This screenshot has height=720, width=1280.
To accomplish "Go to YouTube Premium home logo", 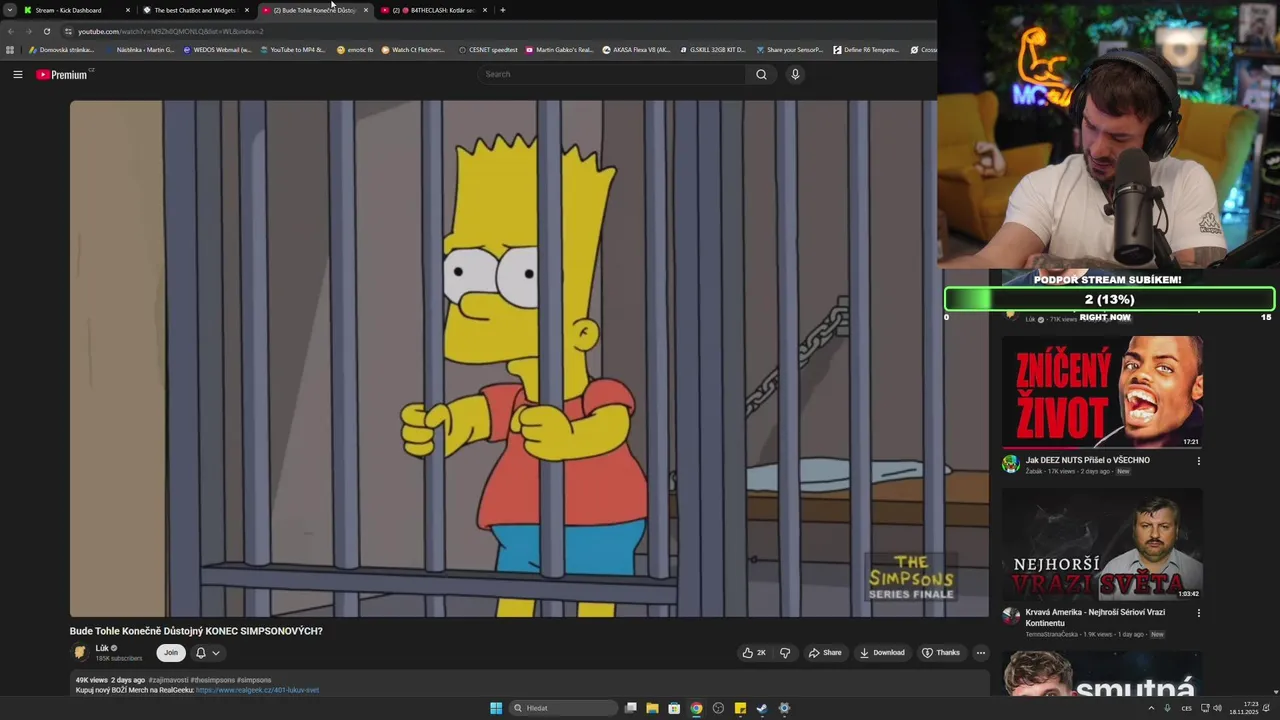I will [64, 74].
